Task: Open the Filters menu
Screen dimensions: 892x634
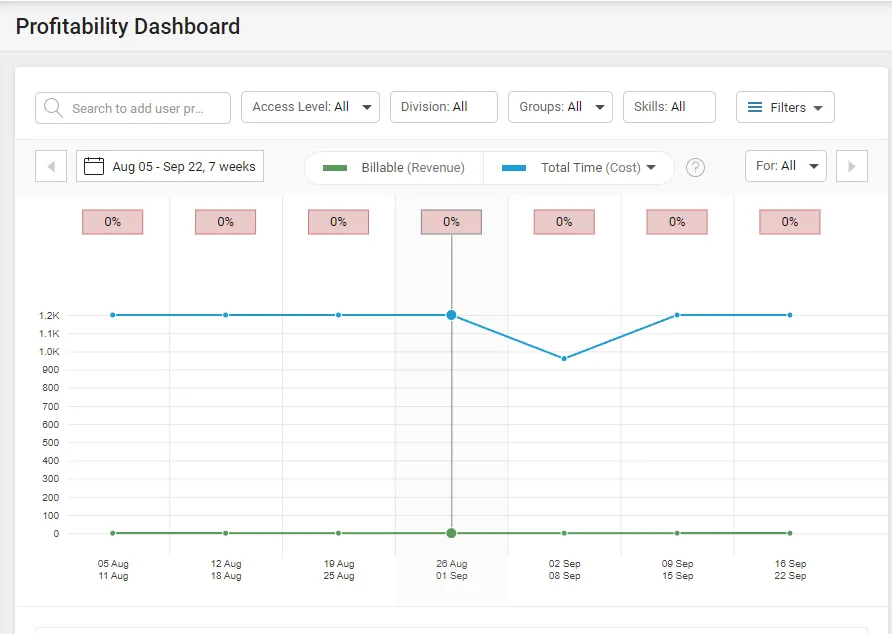Action: [x=785, y=107]
